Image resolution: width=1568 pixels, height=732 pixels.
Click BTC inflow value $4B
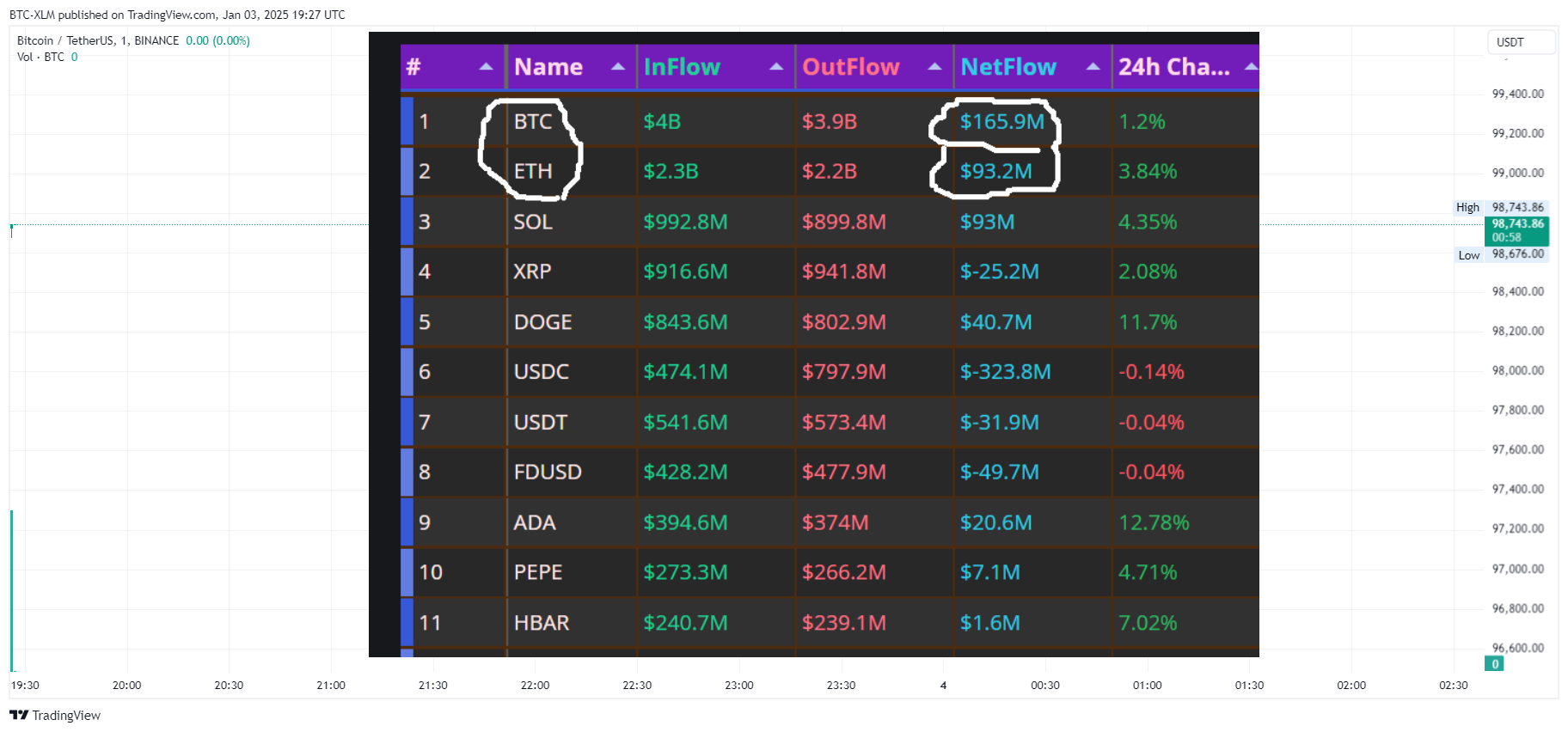tap(662, 122)
